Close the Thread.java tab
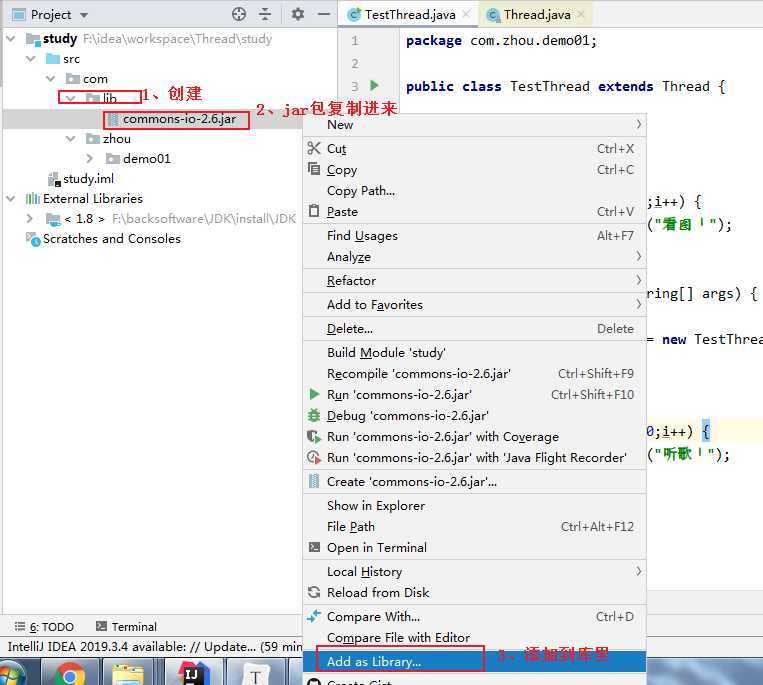This screenshot has width=763, height=685. coord(581,15)
